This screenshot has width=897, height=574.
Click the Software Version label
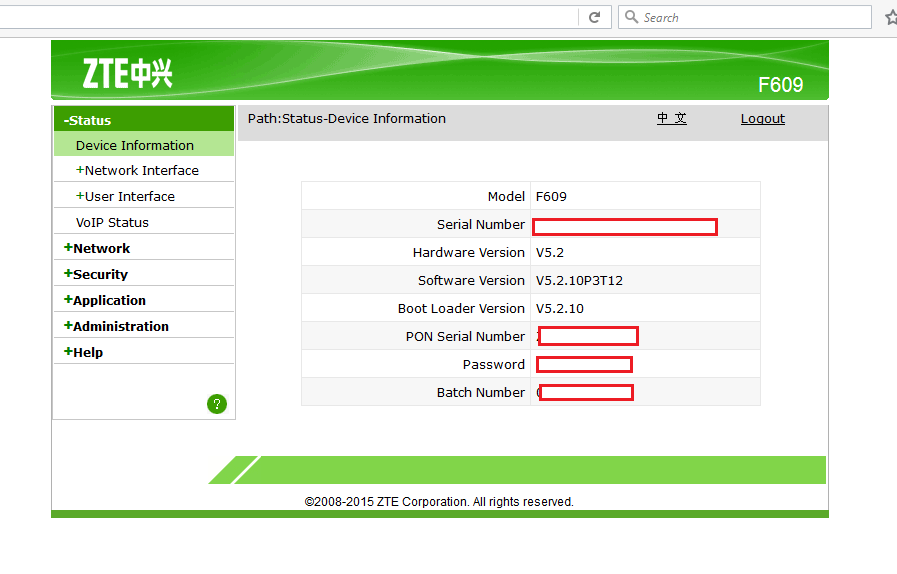pos(471,280)
